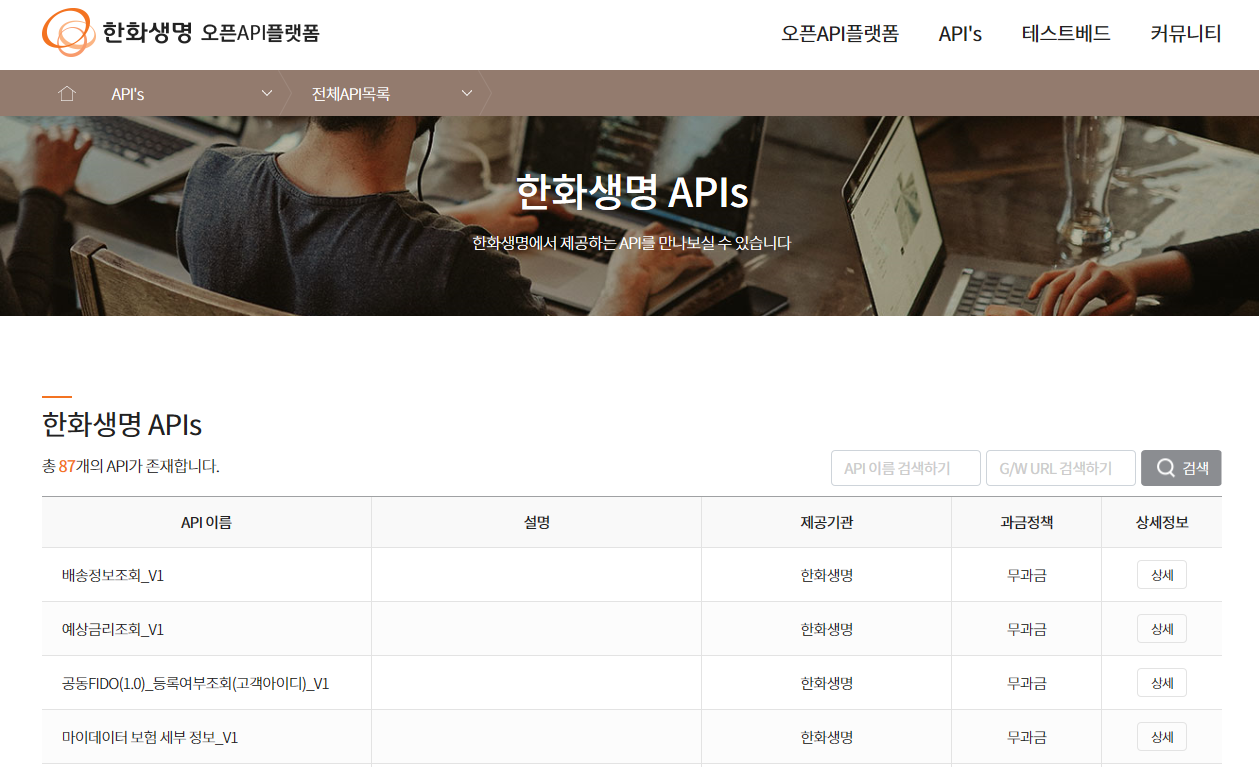Click the 한화생명 APIs banner heading
1259x767 pixels.
pos(632,192)
